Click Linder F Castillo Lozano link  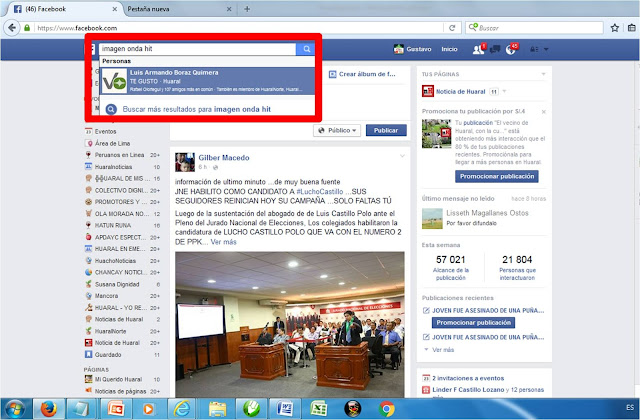tap(468, 390)
